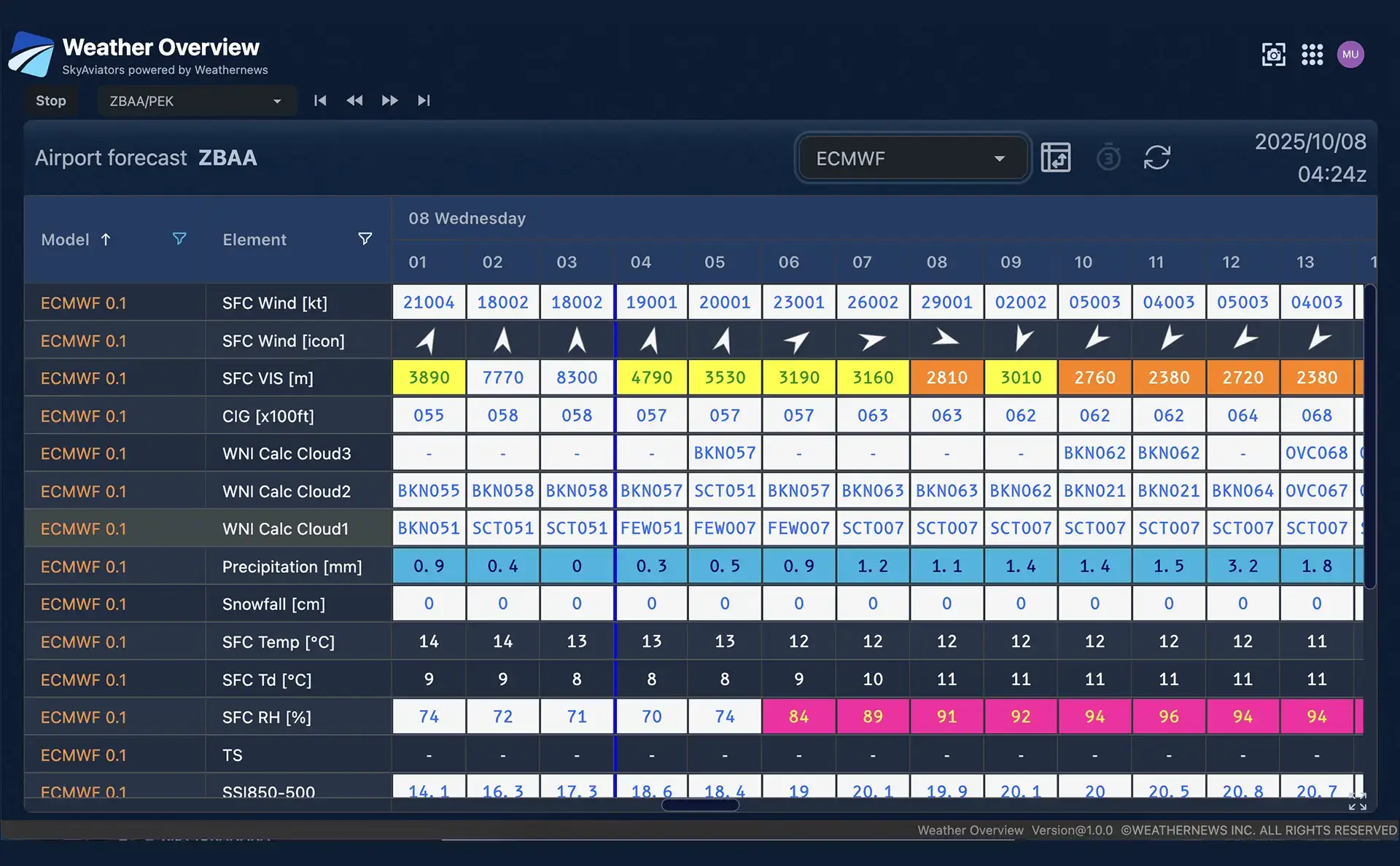
Task: Select the WNI Calc Cloud1 row
Action: tap(285, 528)
